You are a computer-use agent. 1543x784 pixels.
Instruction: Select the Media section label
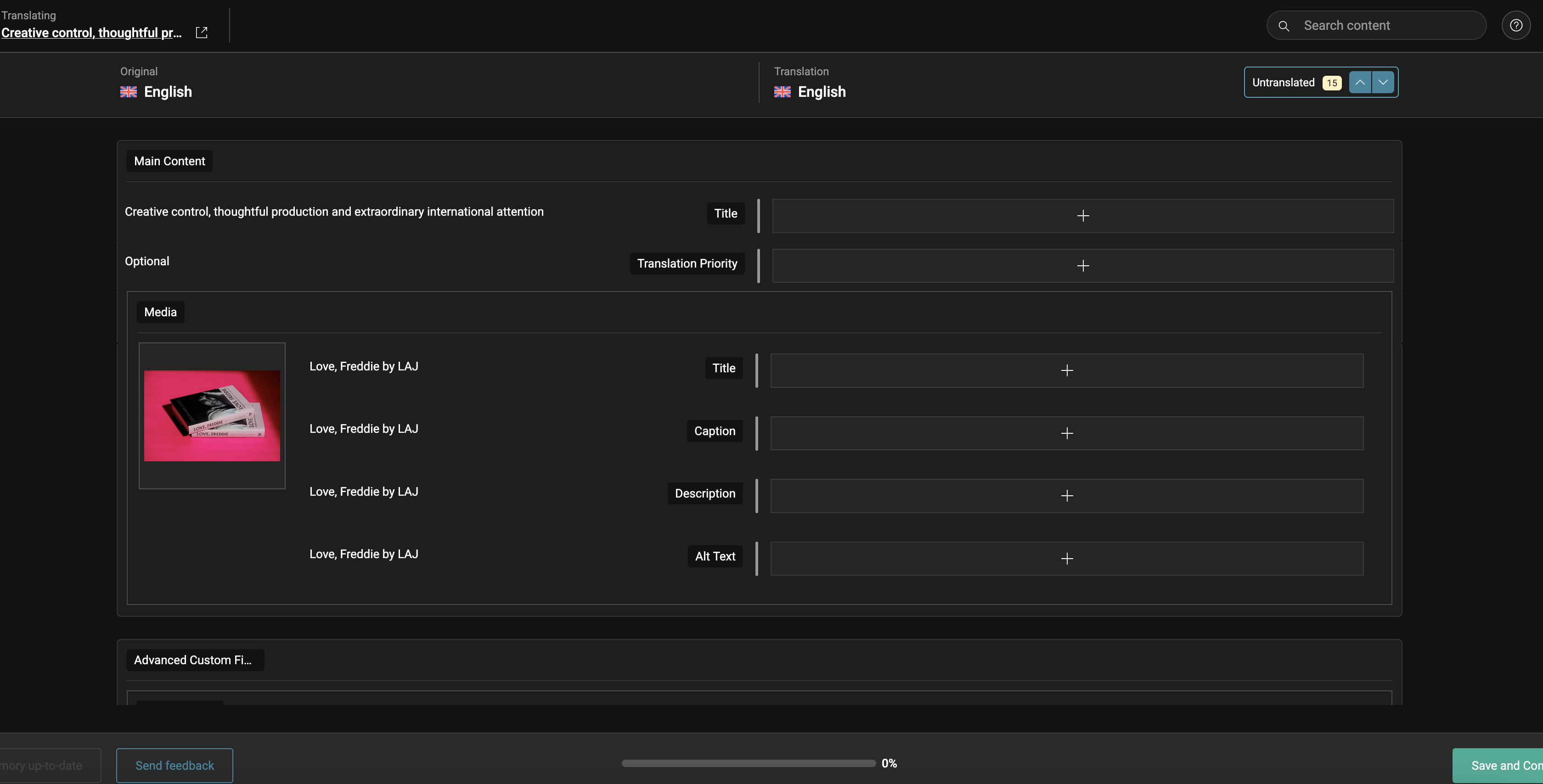pyautogui.click(x=161, y=312)
